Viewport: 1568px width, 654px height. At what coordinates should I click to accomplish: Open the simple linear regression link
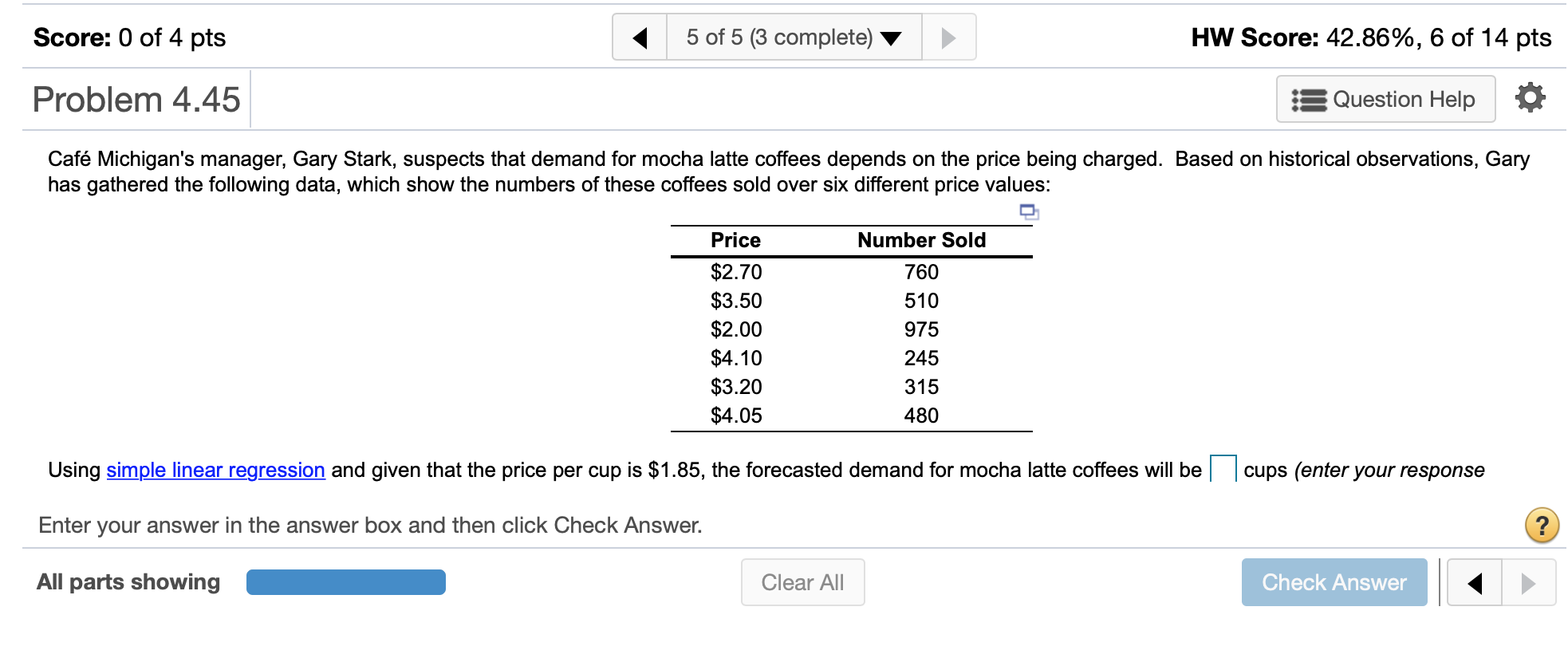coord(215,471)
